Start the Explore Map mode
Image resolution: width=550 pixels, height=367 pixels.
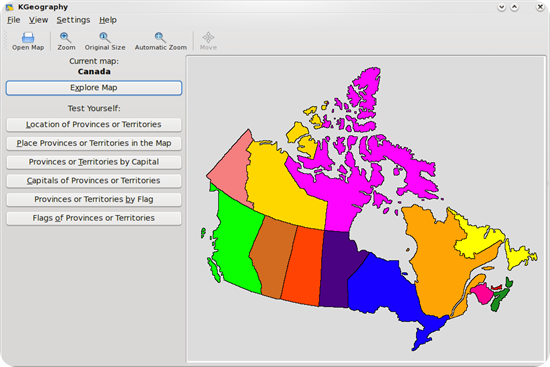tap(94, 88)
